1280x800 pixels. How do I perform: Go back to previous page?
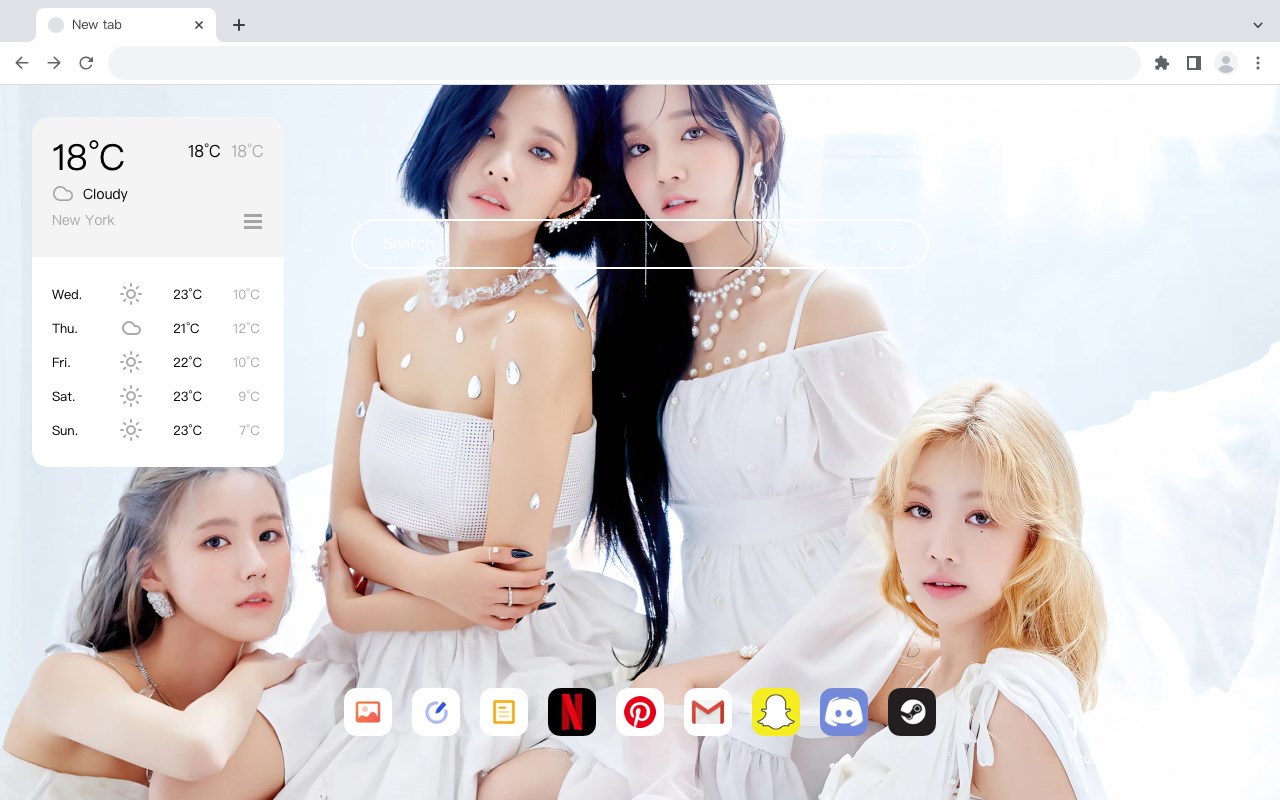(x=22, y=63)
